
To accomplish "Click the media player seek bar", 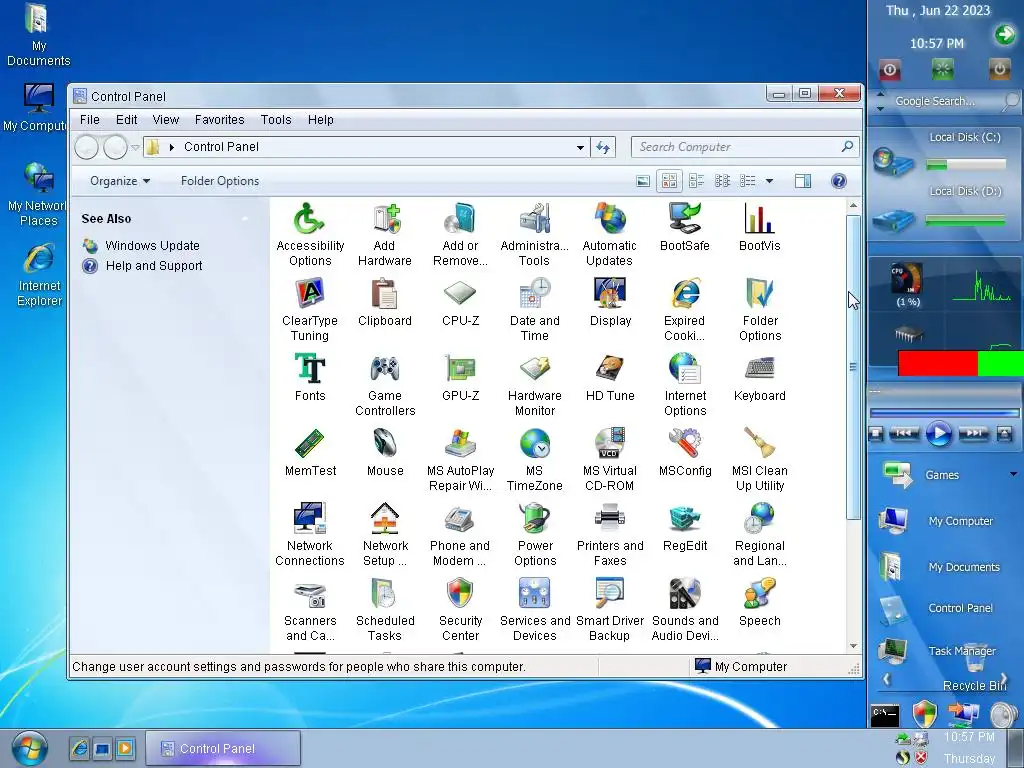I will coord(944,413).
